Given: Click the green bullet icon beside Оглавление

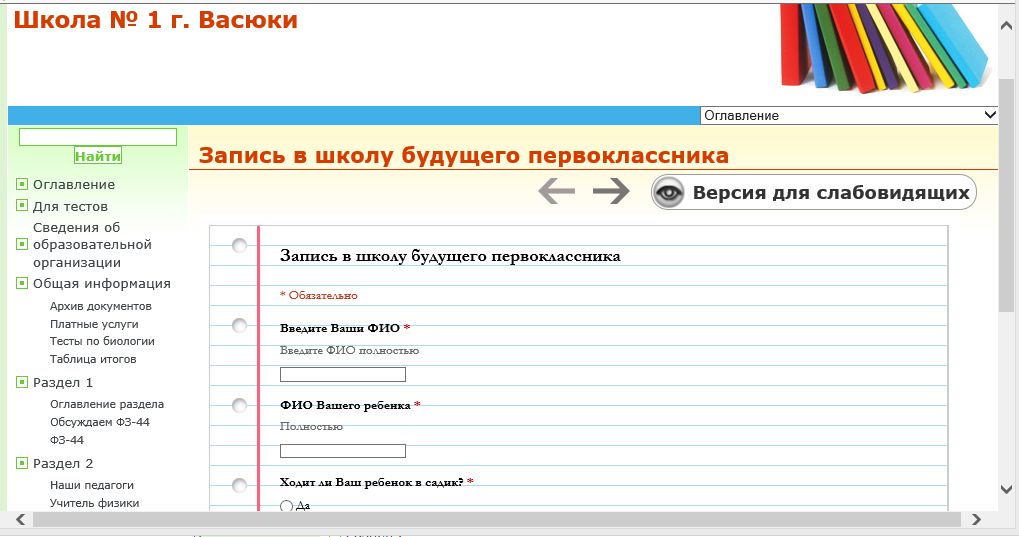Looking at the screenshot, I should point(22,184).
